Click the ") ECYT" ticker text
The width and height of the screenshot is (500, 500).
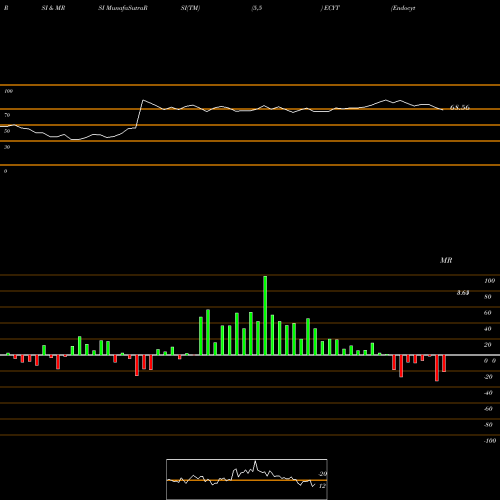[330, 8]
